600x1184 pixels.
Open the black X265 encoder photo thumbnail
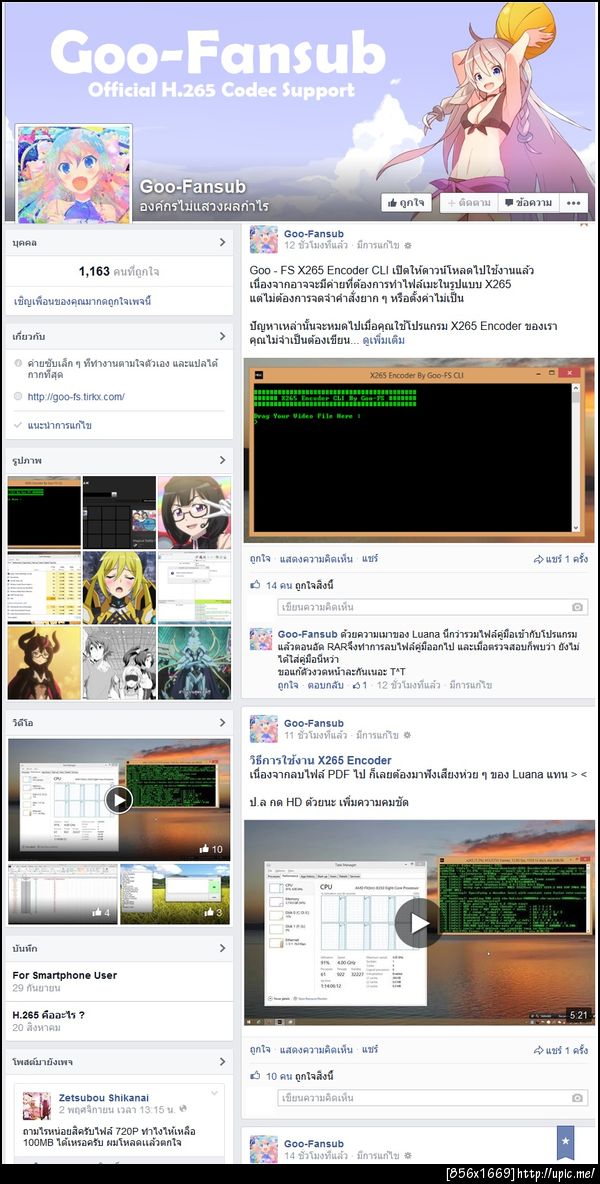pyautogui.click(x=44, y=511)
